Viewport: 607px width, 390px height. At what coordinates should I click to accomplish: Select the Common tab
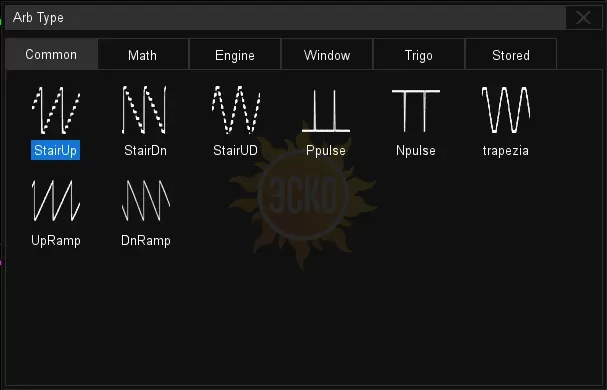51,54
